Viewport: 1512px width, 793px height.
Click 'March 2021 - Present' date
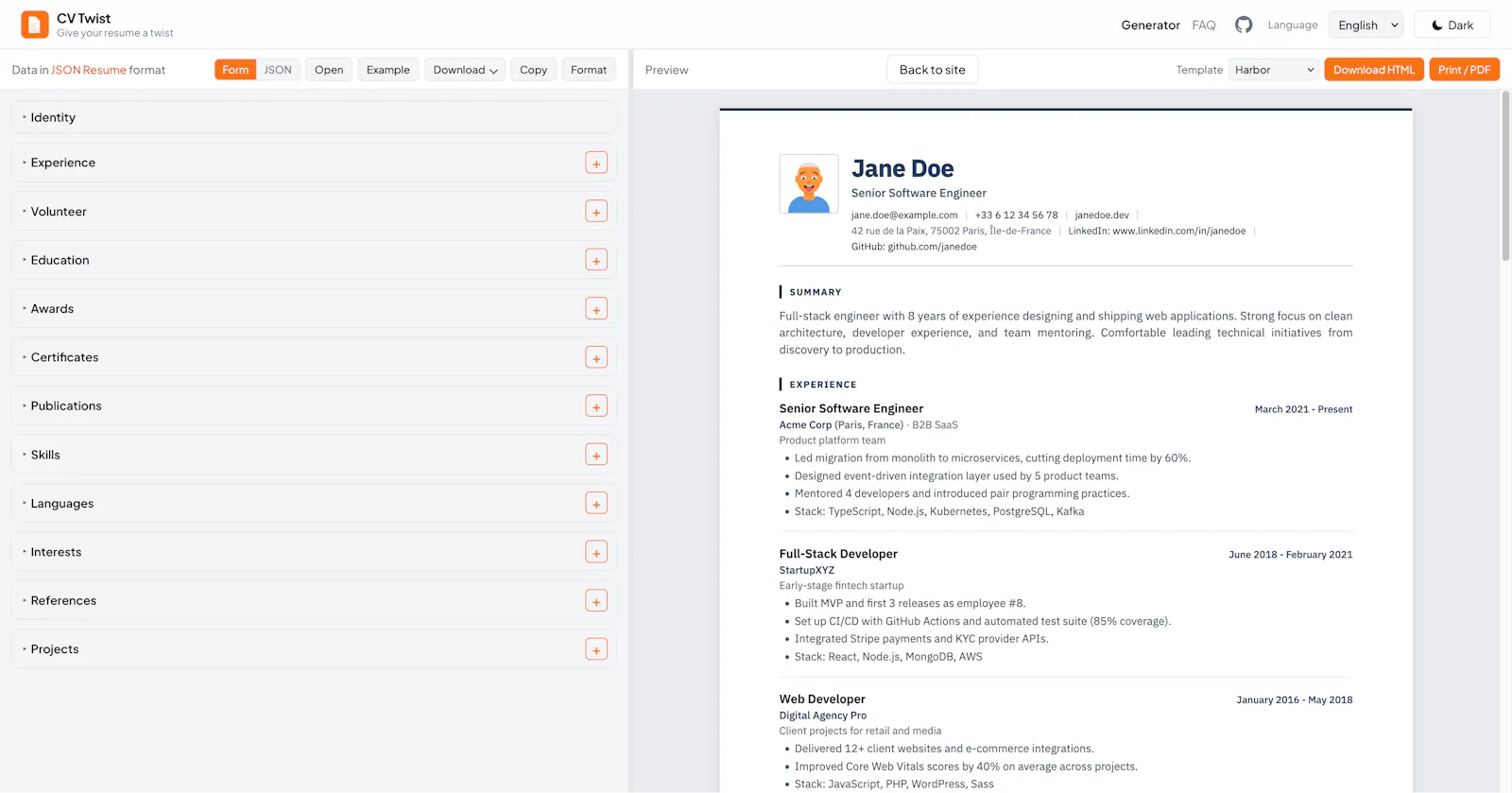tap(1303, 409)
